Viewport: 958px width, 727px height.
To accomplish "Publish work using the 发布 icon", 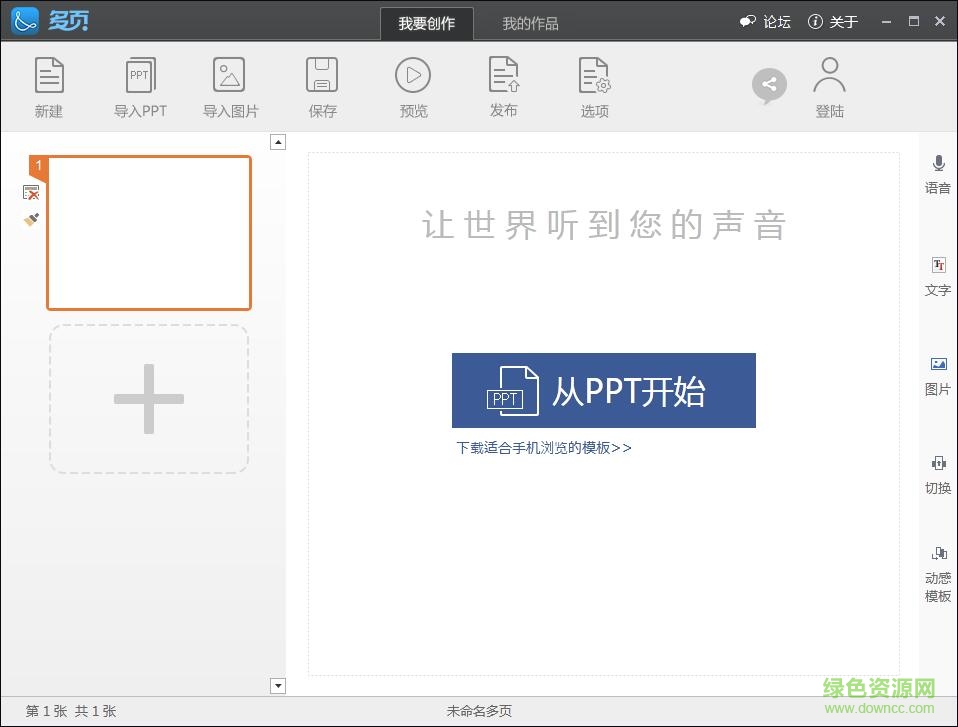I will tap(504, 76).
